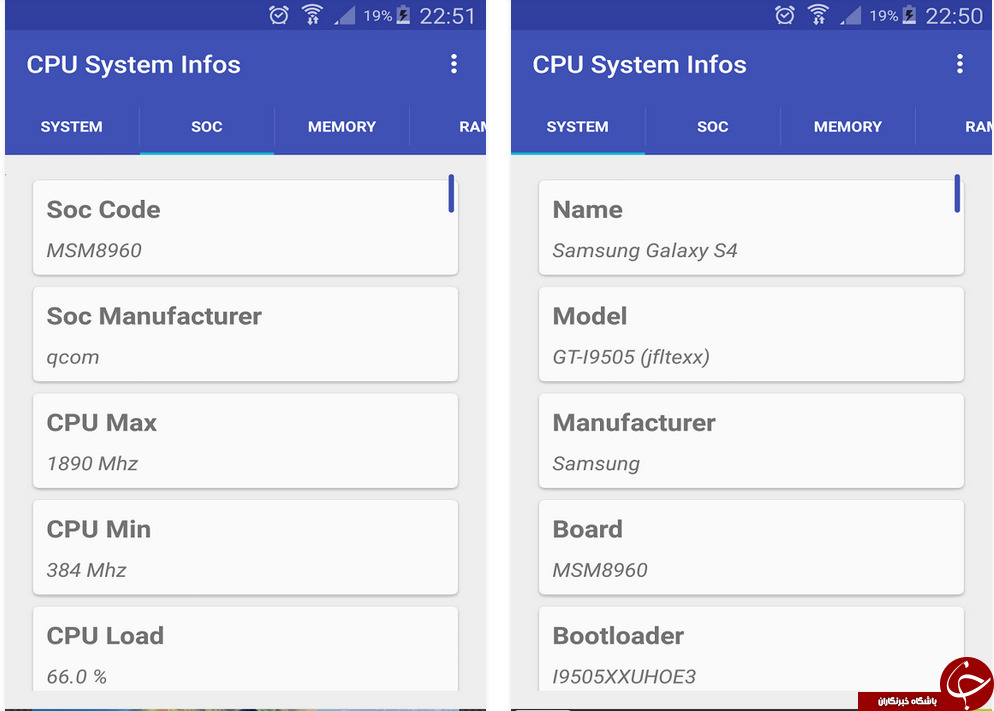Viewport: 994px width, 711px height.
Task: Click the Samsung value under Manufacturer
Action: pos(596,464)
